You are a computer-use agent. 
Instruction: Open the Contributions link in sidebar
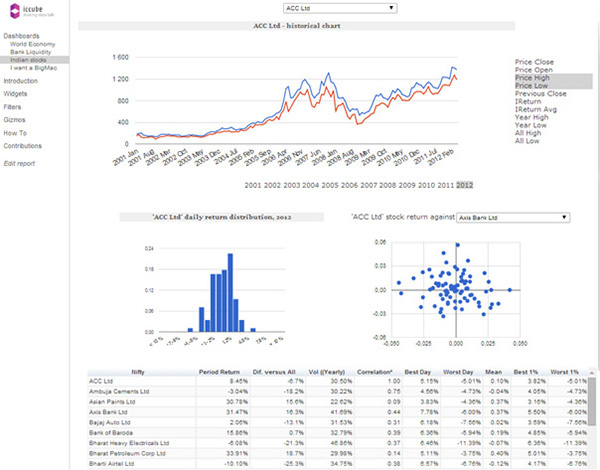pyautogui.click(x=24, y=145)
